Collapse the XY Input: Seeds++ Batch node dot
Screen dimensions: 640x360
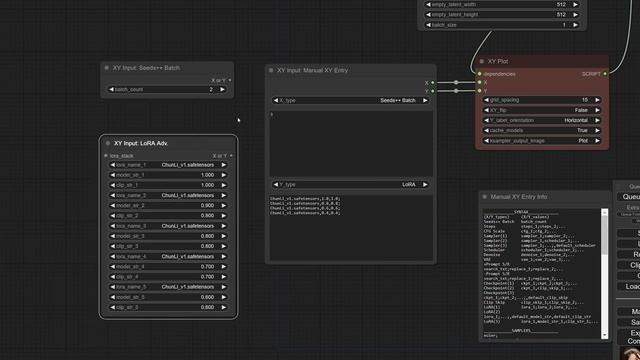pos(107,68)
